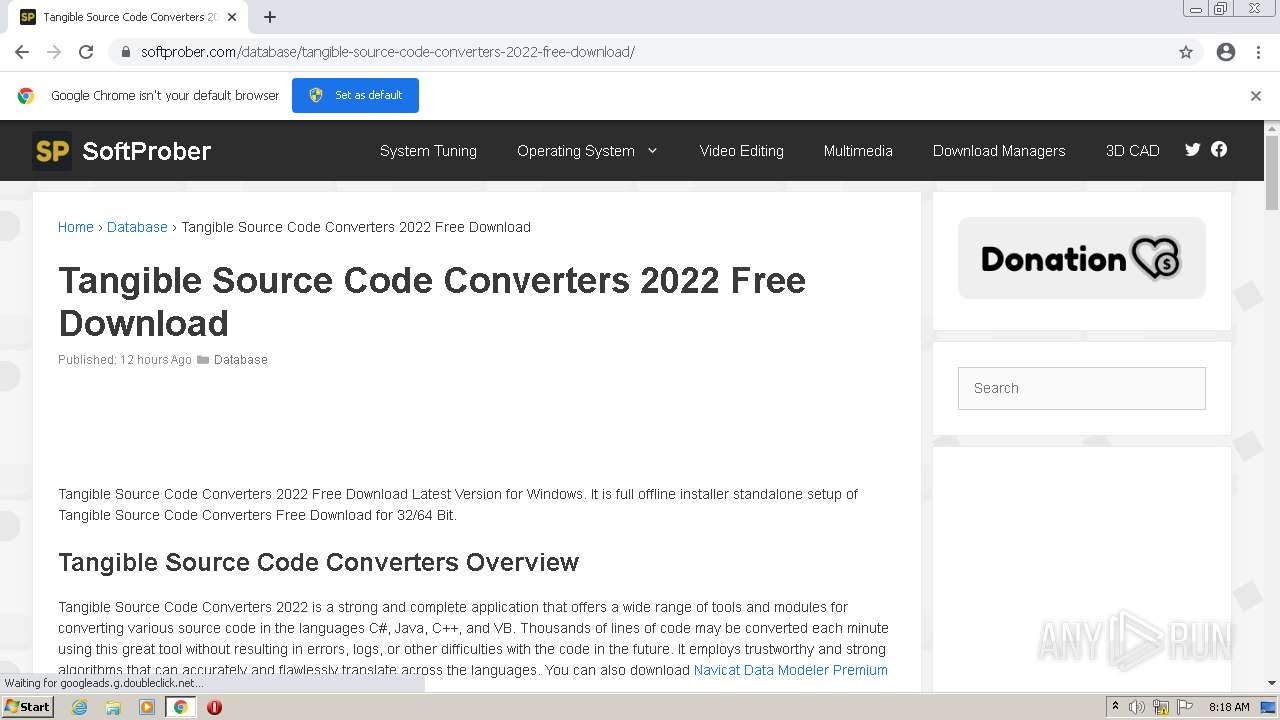The image size is (1280, 720).
Task: Click the address bar URL
Action: pyautogui.click(x=388, y=52)
